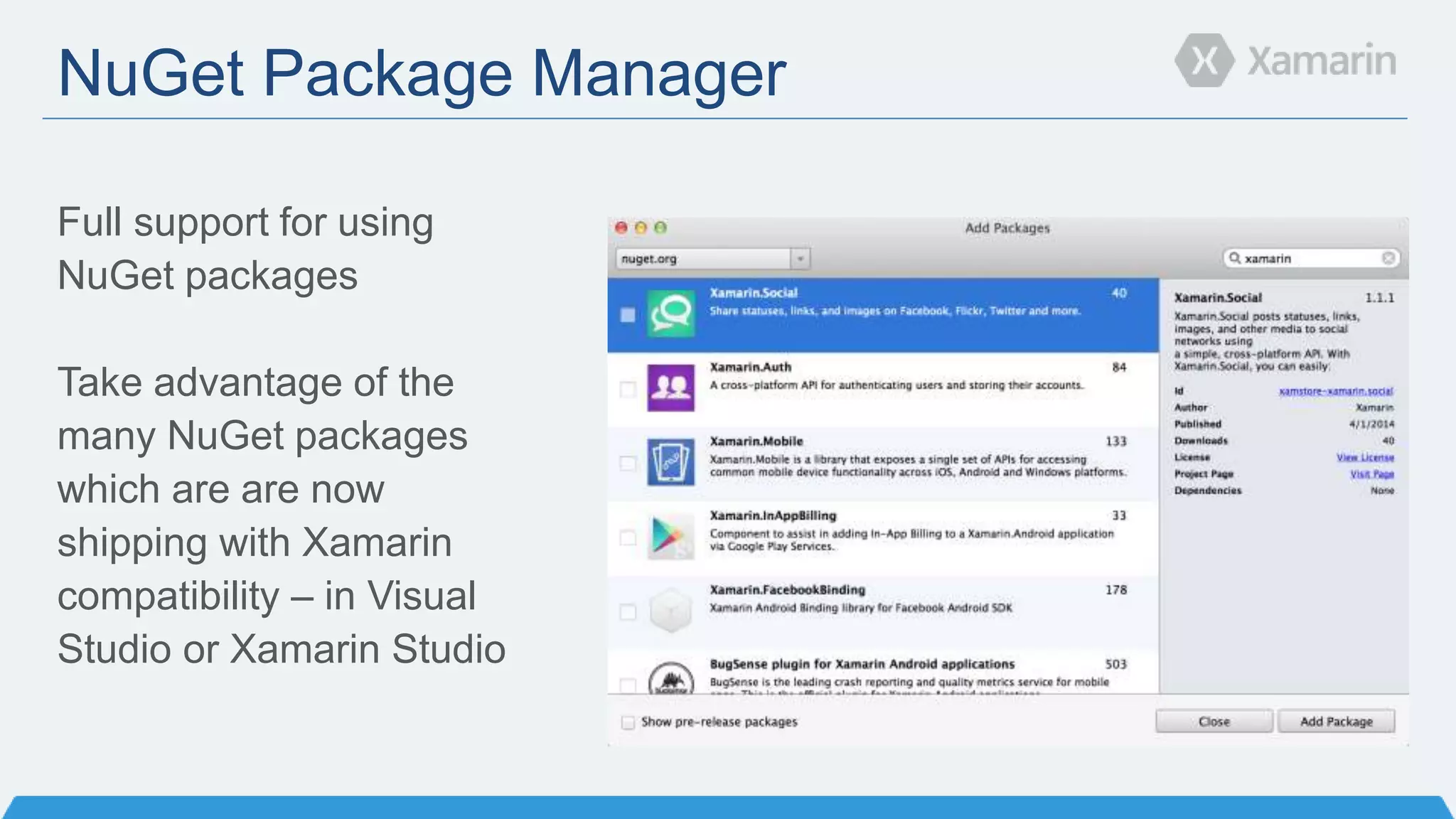Check the Xamarin.Mobile package checkbox
The height and width of the screenshot is (819, 1456).
[x=628, y=463]
